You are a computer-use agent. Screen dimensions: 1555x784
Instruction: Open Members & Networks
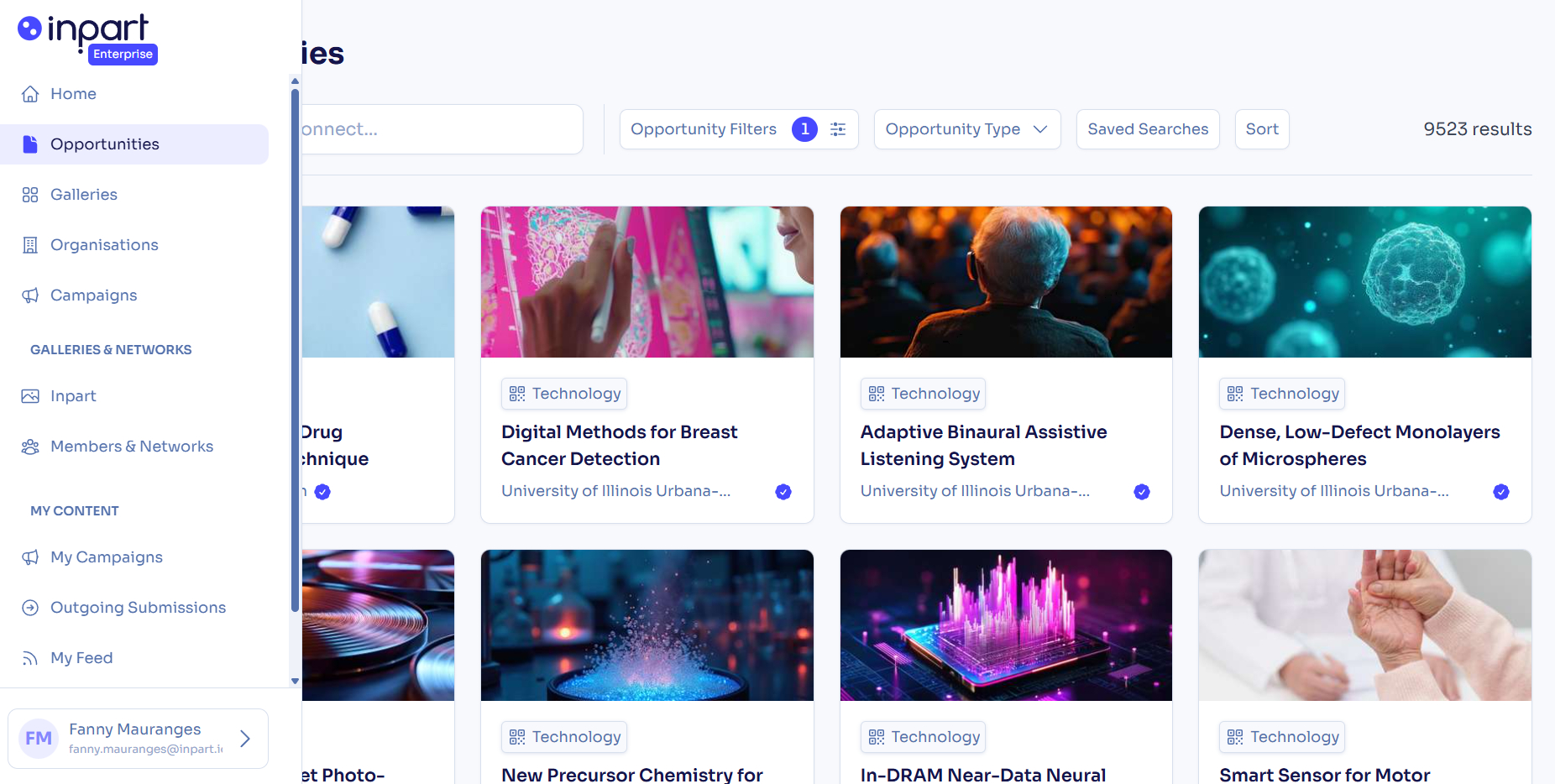coord(134,447)
